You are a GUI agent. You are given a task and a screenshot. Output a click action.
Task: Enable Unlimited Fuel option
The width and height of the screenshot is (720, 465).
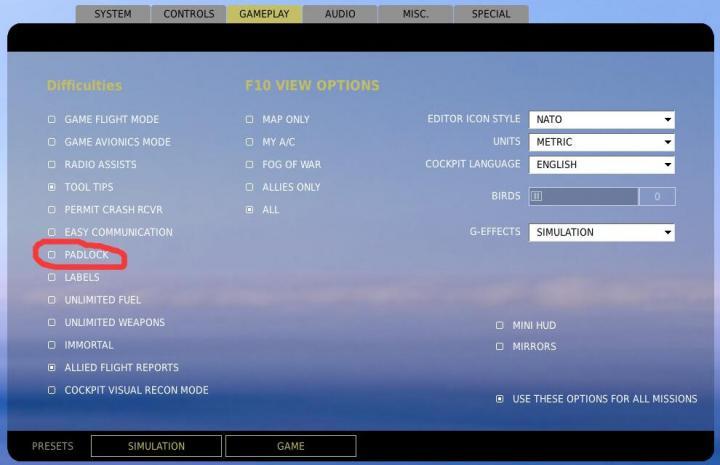click(x=52, y=300)
